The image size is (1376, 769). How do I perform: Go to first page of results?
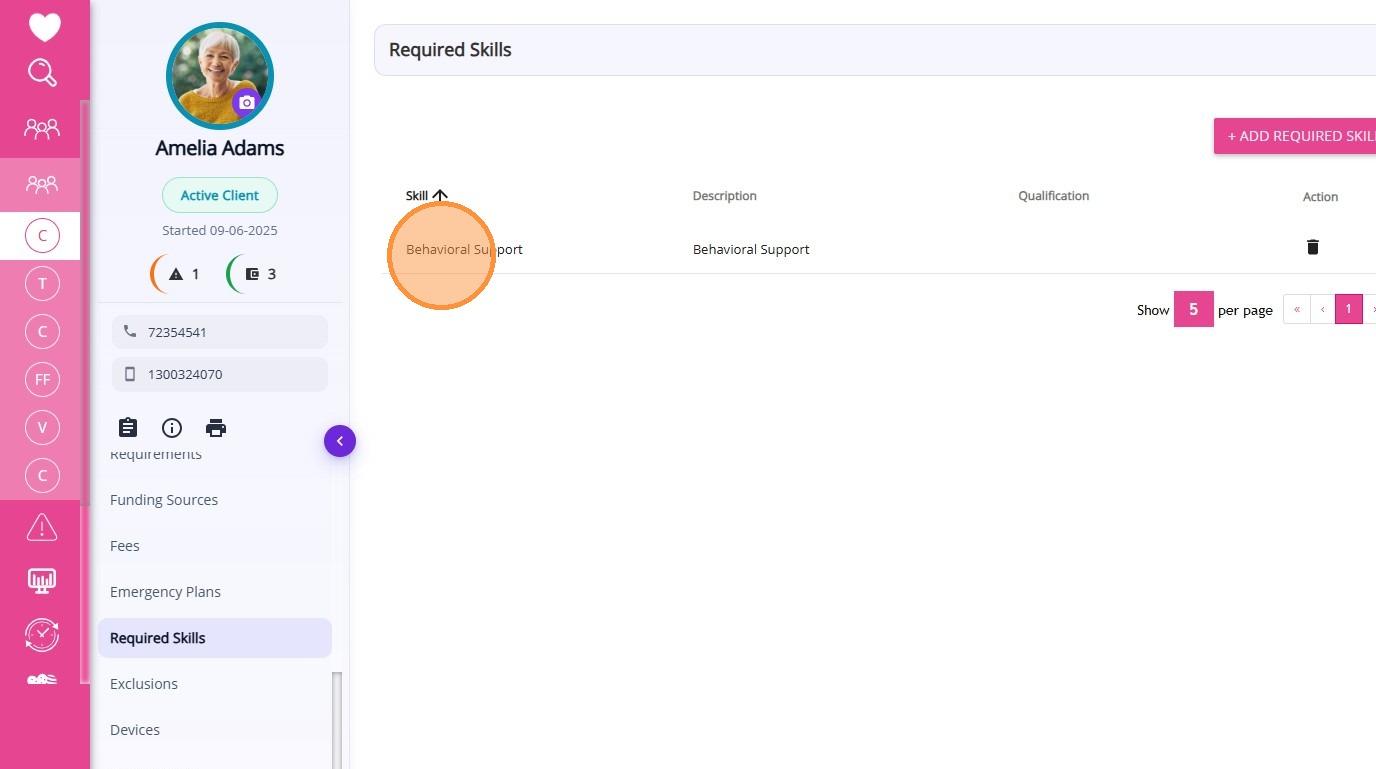(1297, 310)
